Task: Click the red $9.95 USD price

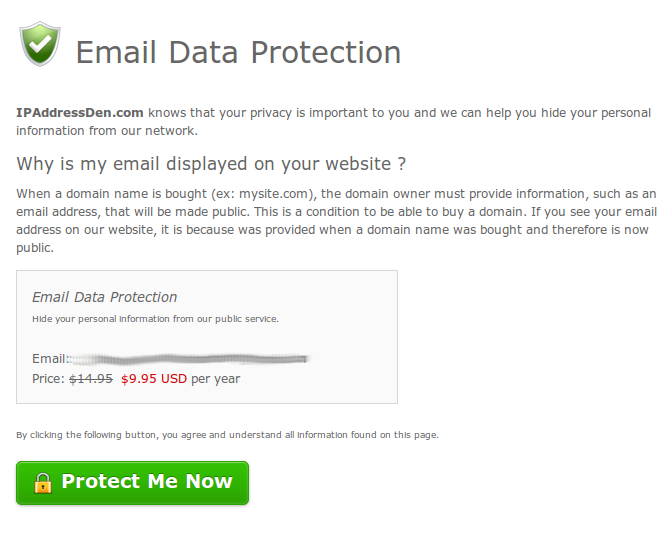Action: point(154,379)
